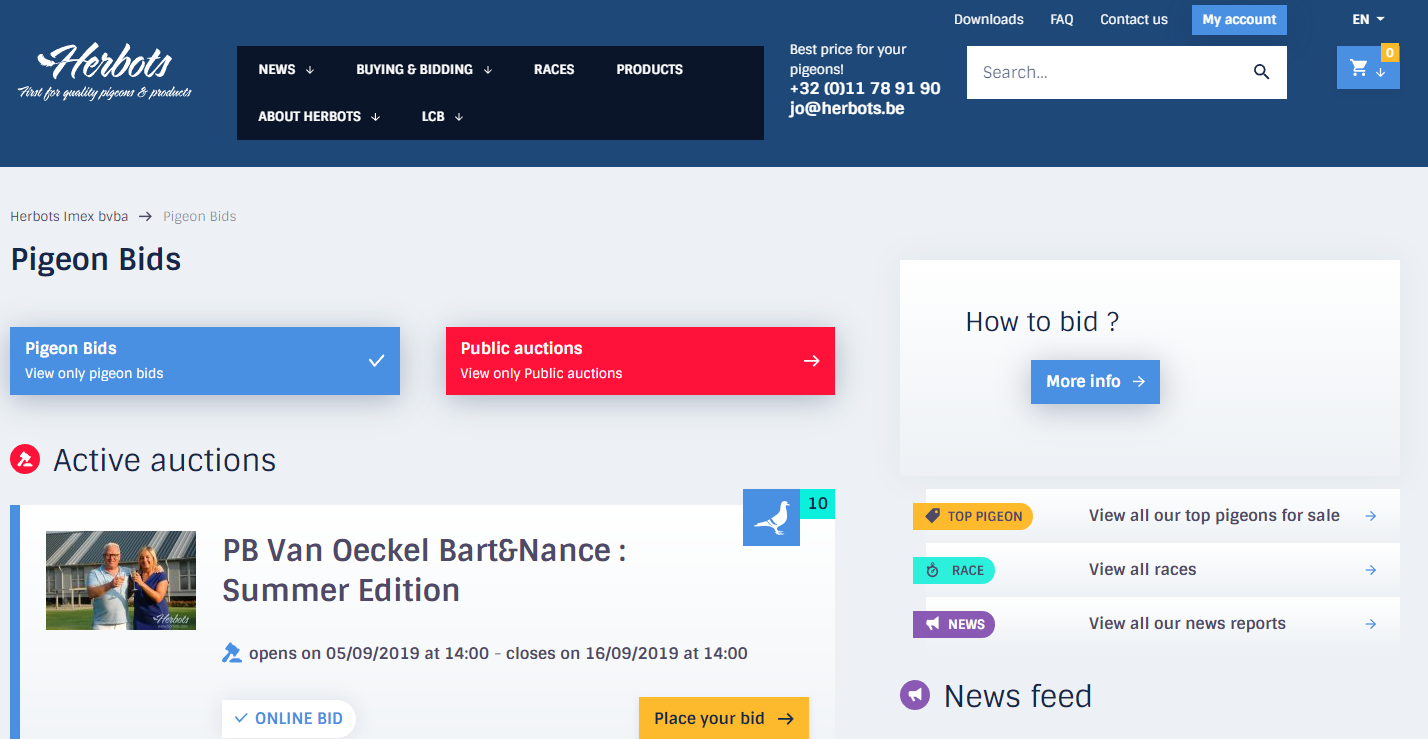Click the blue gavel icon next to opening dates

pos(232,653)
